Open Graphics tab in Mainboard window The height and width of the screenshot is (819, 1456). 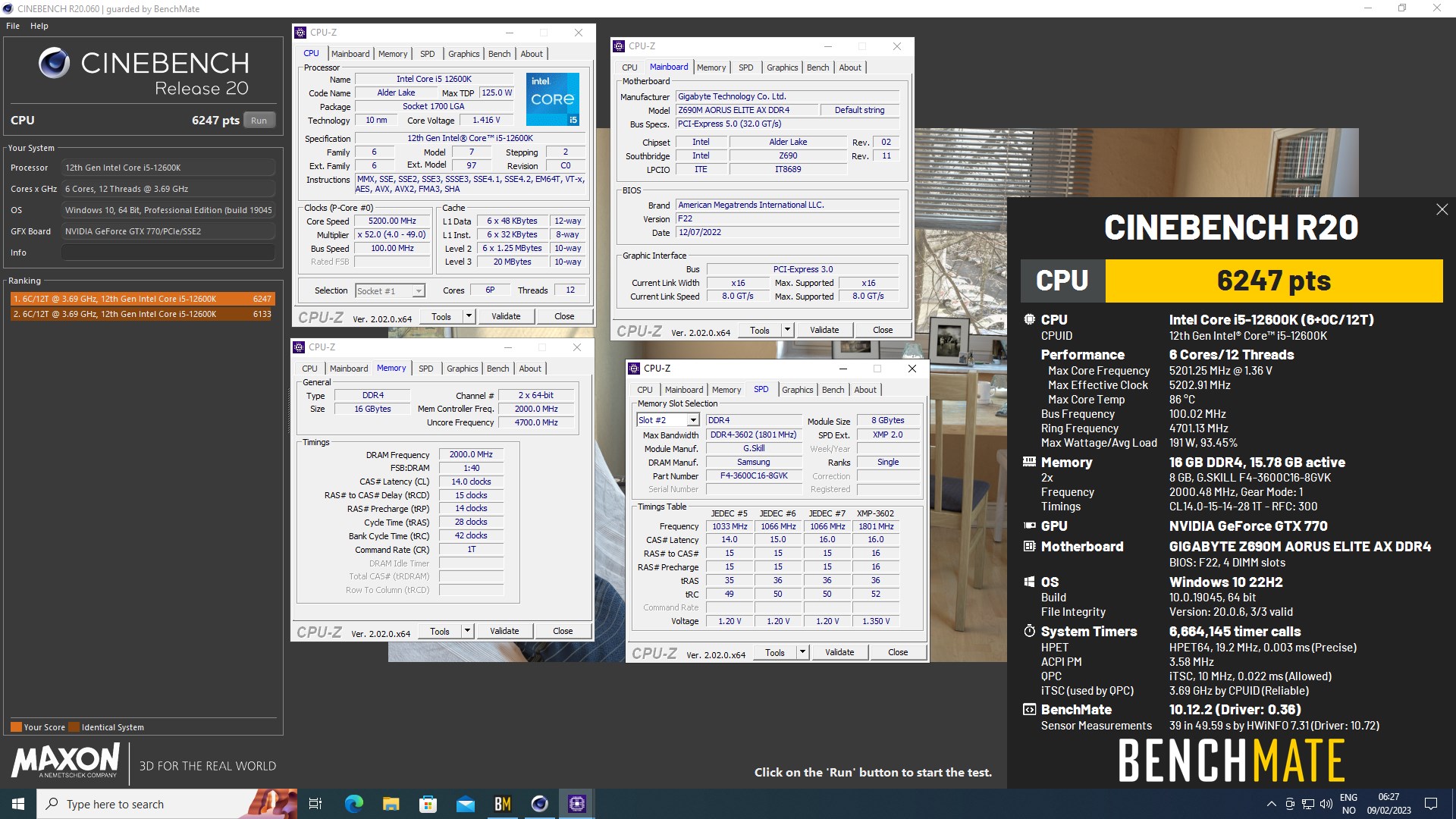tap(782, 67)
